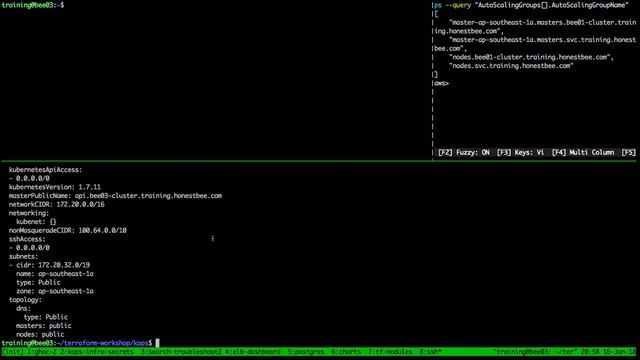Click the [F5] option in aws-shell toolbar
This screenshot has height=360, width=640.
pos(629,153)
